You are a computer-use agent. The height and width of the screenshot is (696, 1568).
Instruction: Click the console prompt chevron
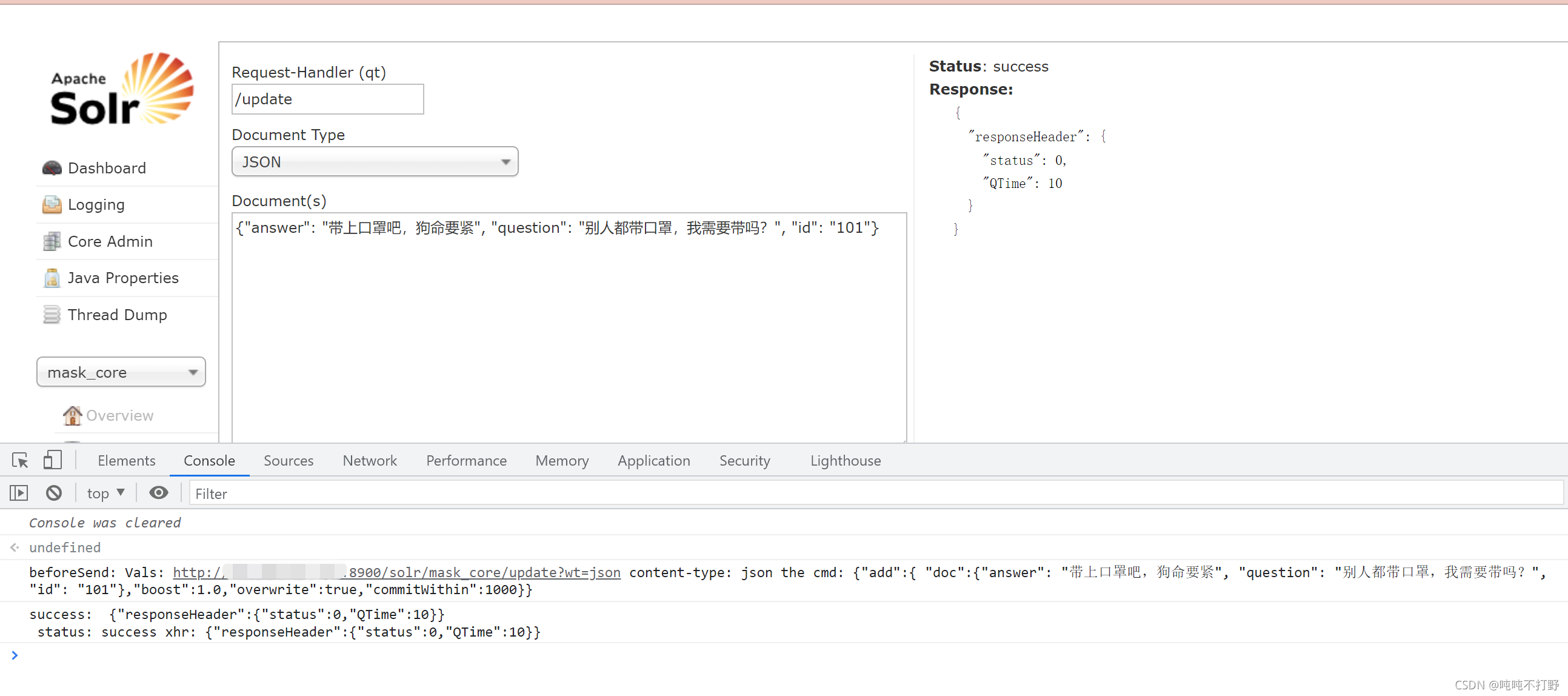point(15,655)
